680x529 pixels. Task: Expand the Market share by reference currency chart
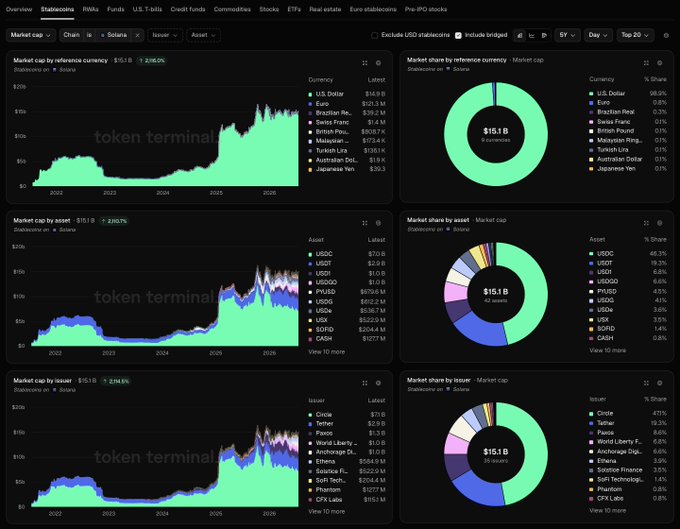(646, 63)
